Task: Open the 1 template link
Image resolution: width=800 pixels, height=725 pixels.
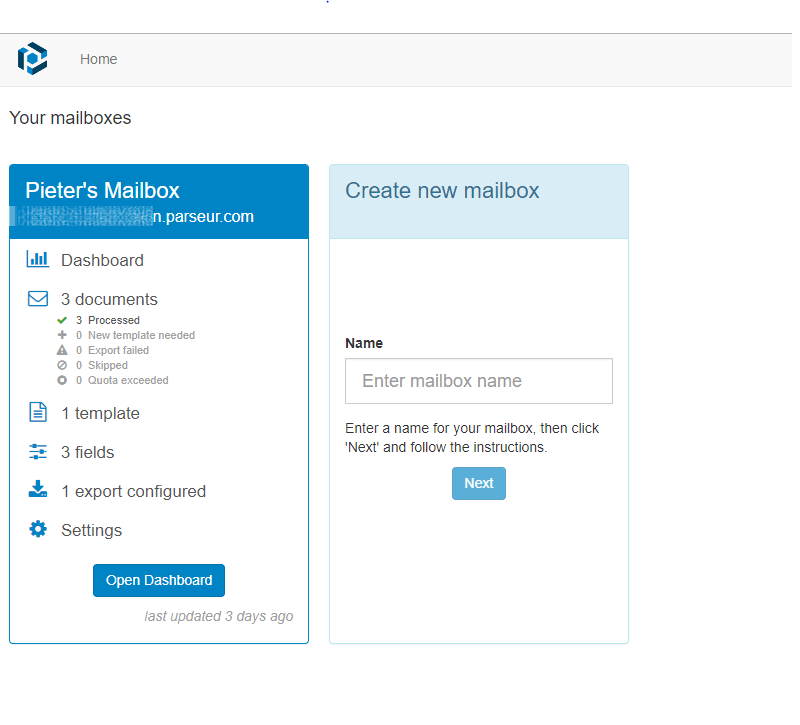Action: click(100, 413)
